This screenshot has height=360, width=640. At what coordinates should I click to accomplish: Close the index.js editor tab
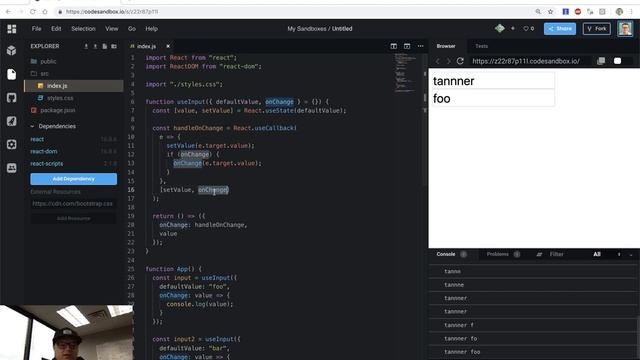click(168, 46)
